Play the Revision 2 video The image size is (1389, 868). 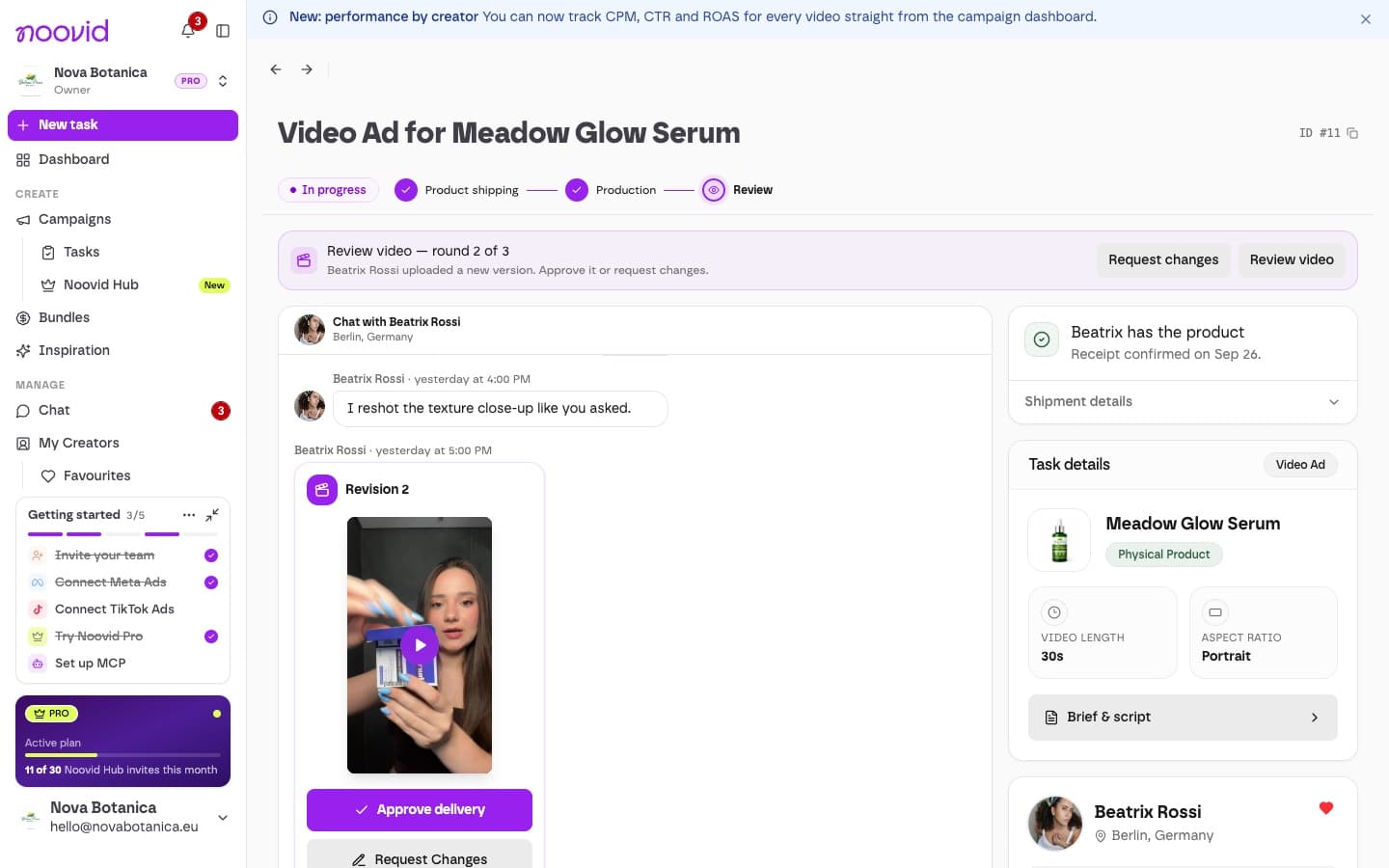click(x=420, y=645)
